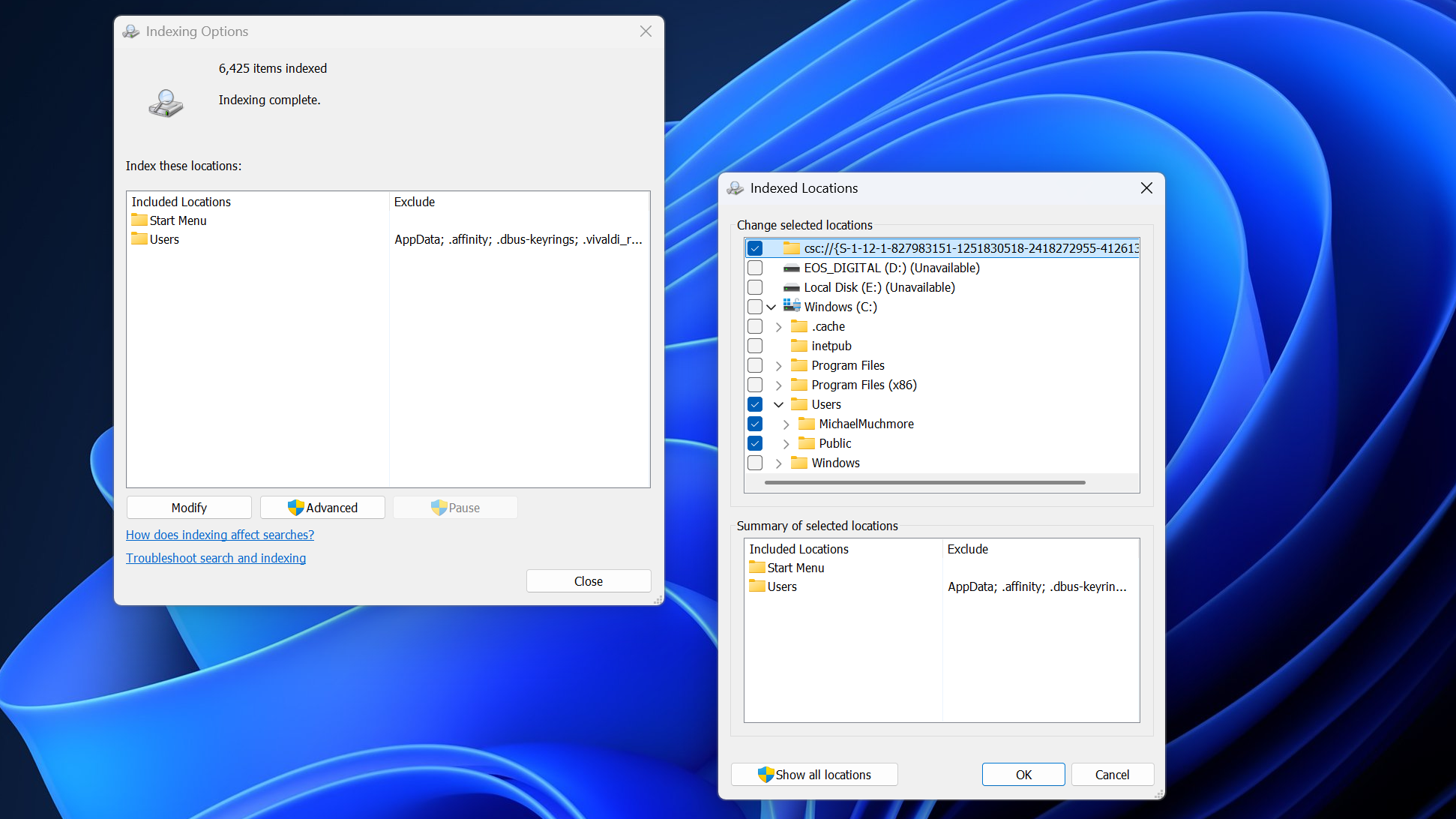Click the EOS_DIGITAL (D:) drive icon
The height and width of the screenshot is (819, 1456).
tap(791, 268)
